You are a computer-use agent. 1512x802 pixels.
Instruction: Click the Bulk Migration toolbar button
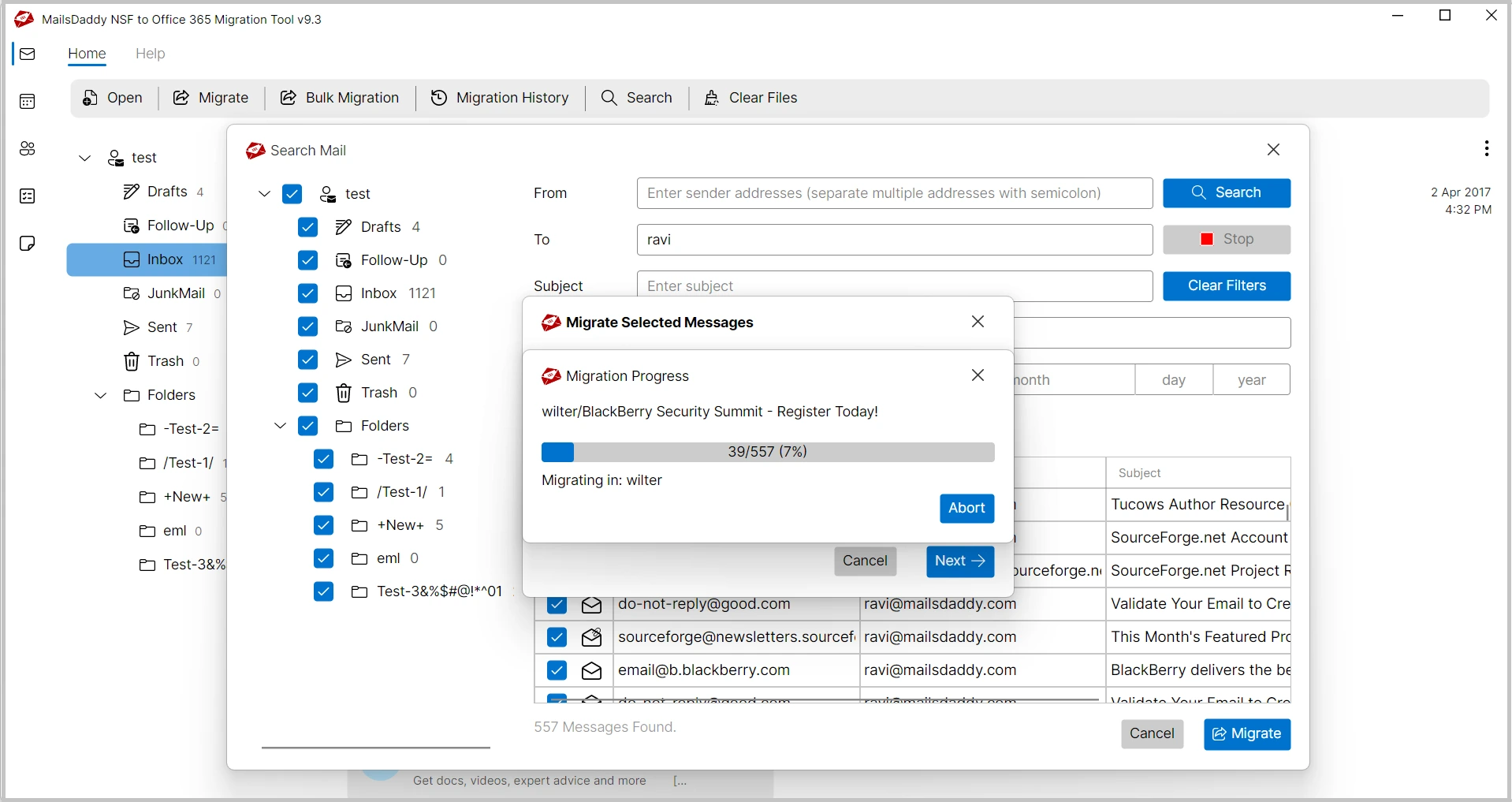tap(340, 98)
